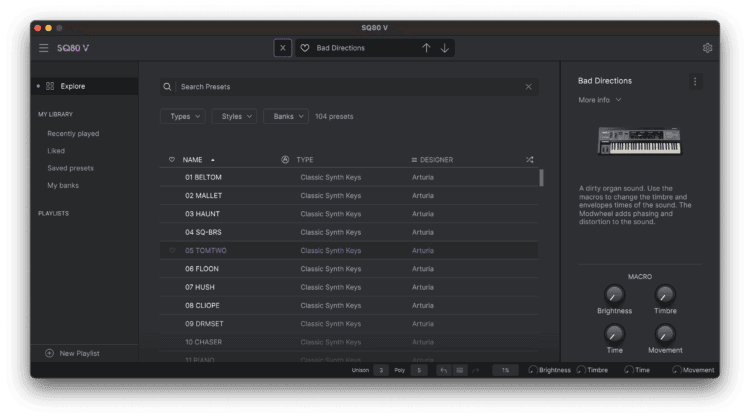Focus the Search Presets field
Image resolution: width=750 pixels, height=418 pixels.
click(x=349, y=87)
